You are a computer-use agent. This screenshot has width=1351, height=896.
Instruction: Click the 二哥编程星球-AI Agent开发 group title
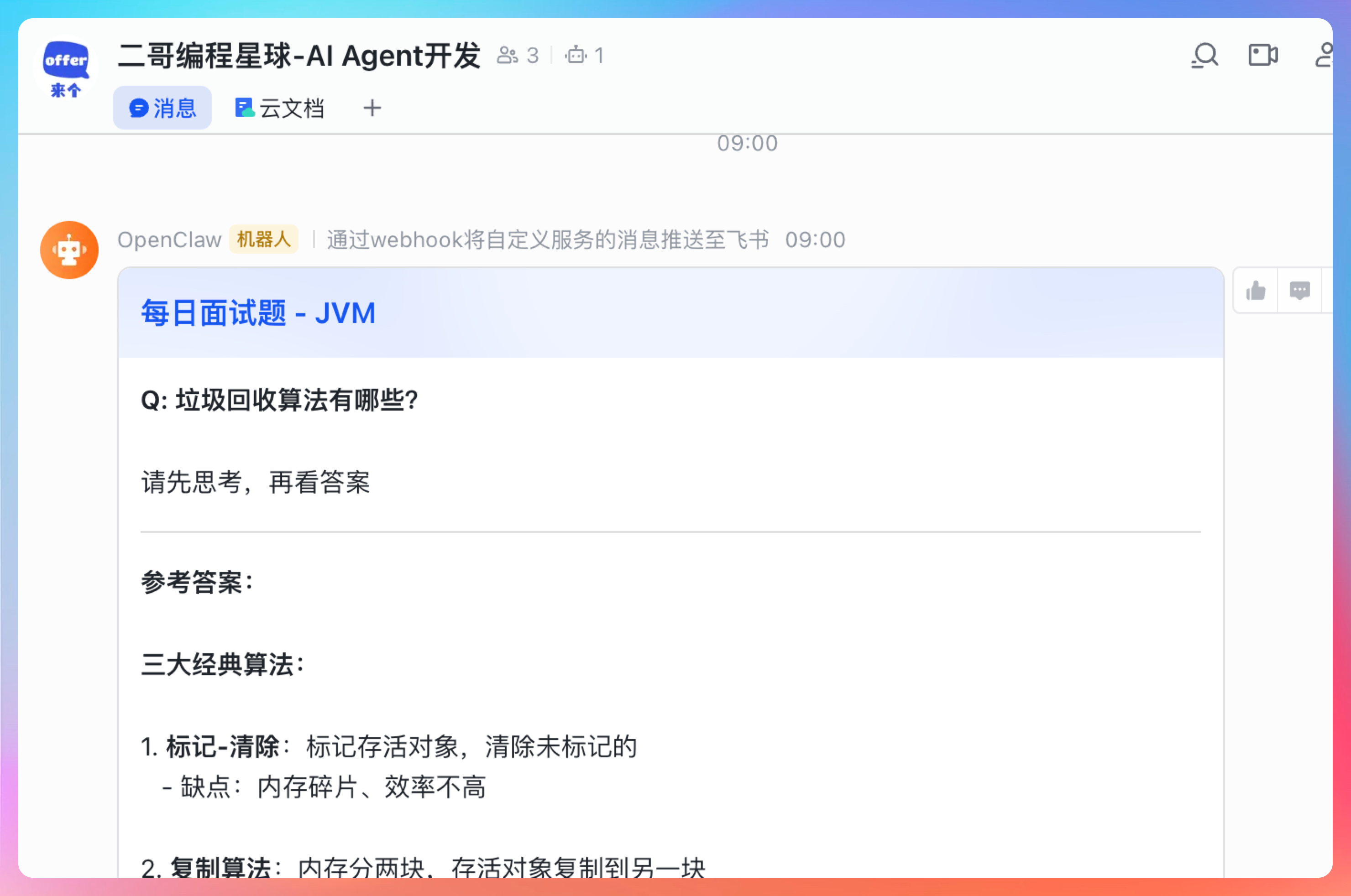(299, 55)
